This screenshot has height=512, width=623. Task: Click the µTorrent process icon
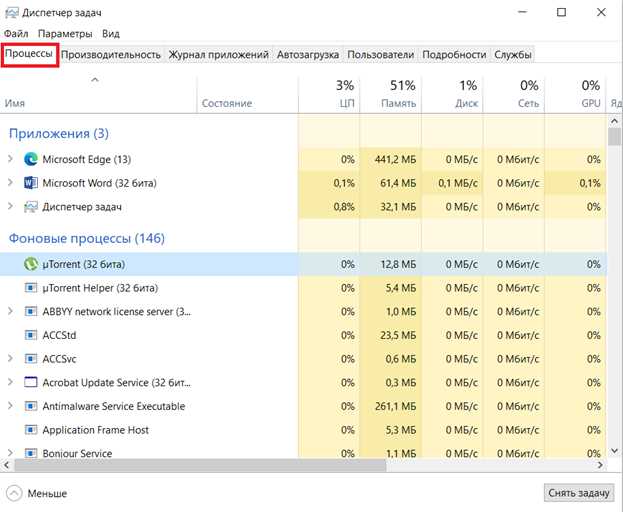(31, 264)
